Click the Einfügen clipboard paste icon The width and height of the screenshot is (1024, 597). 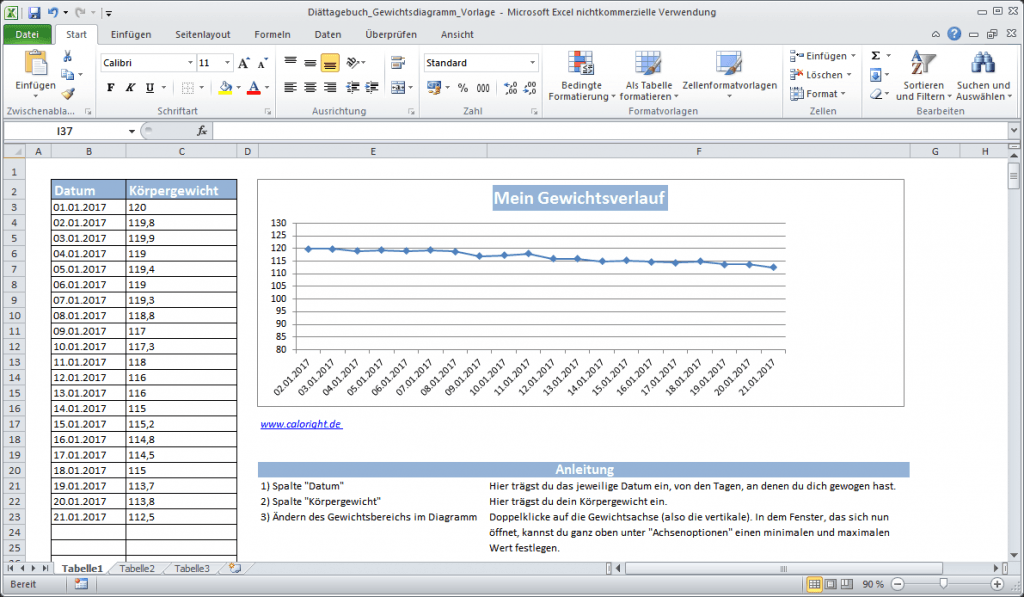[35, 63]
